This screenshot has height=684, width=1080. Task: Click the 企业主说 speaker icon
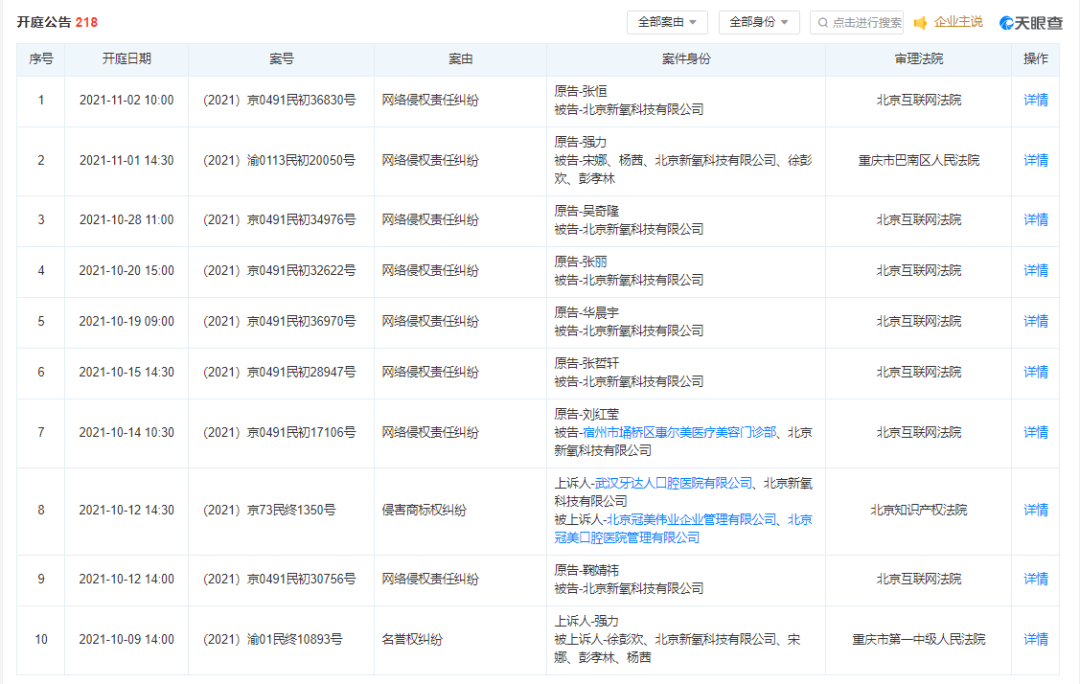(x=920, y=23)
